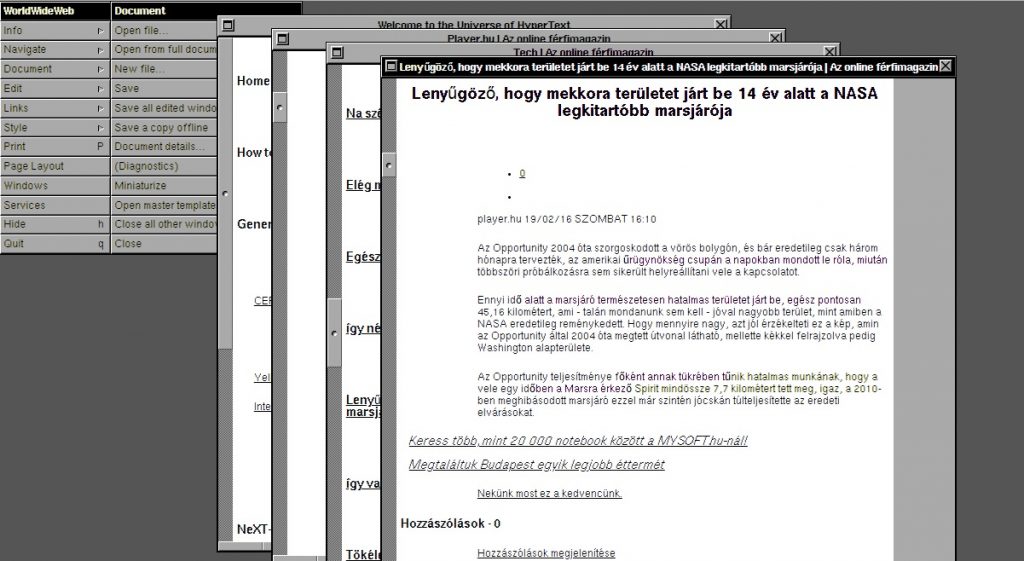
Task: Click the scroll knob of the front article window
Action: click(389, 162)
